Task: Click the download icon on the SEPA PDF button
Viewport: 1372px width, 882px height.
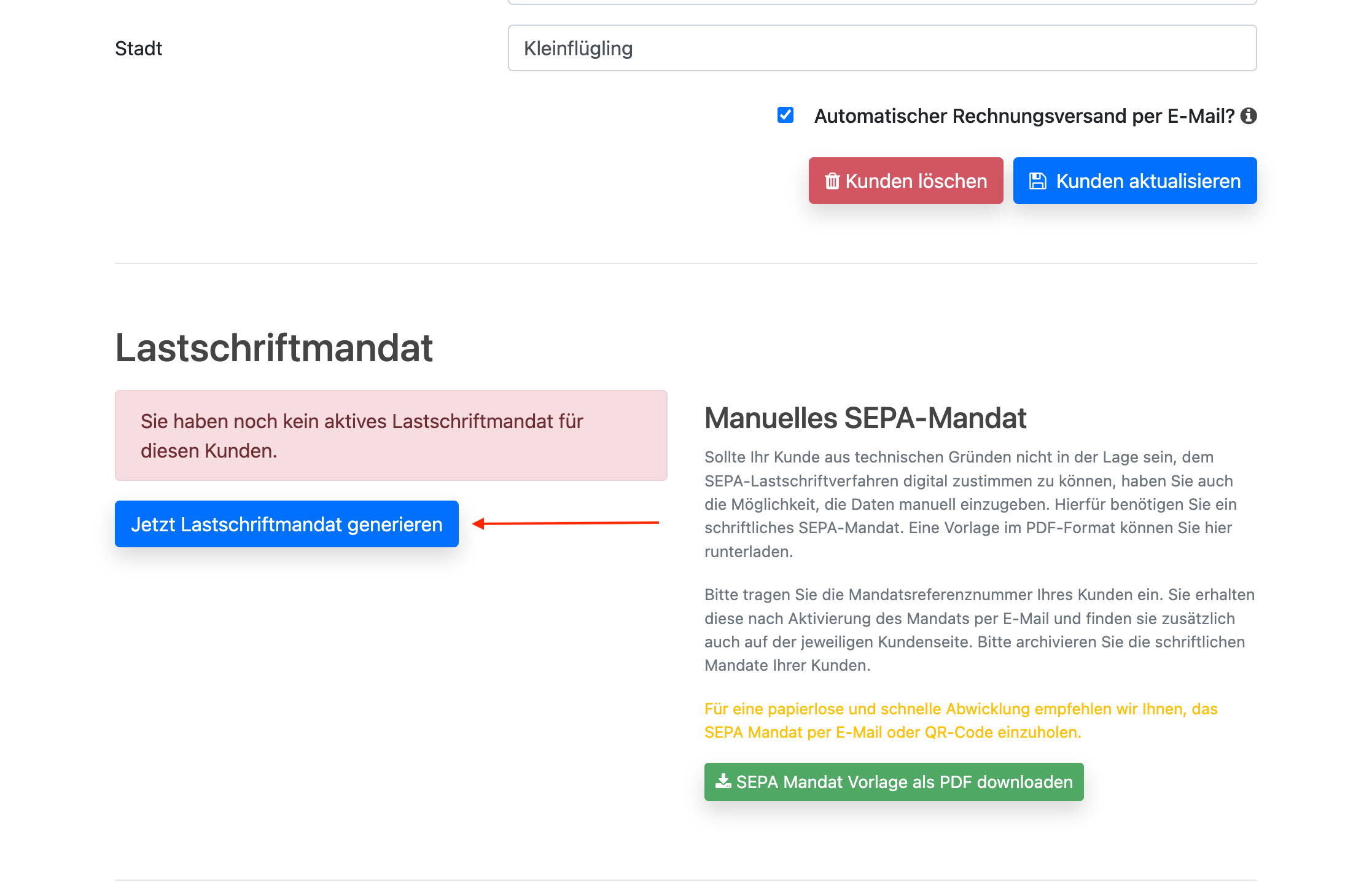Action: (x=725, y=782)
